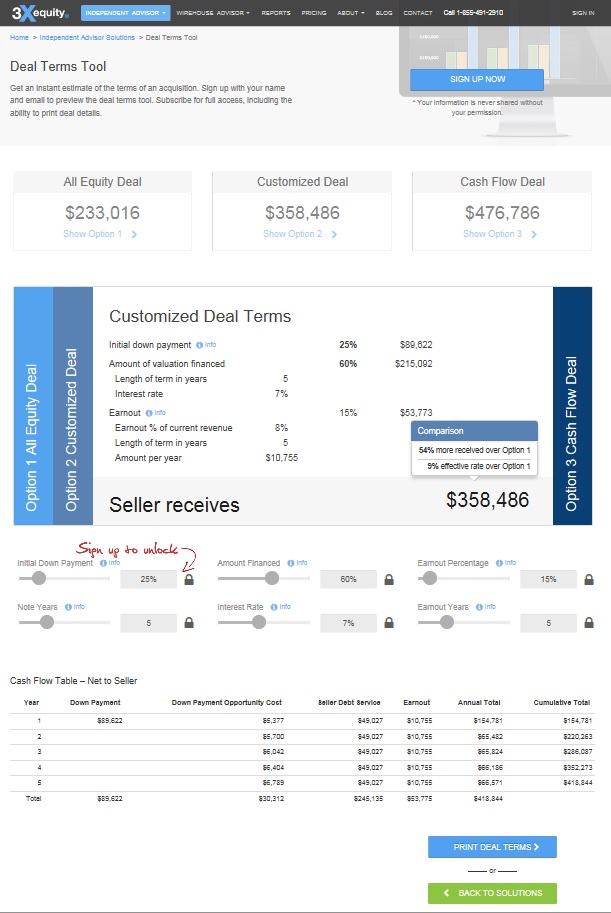Viewport: 611px width, 913px height.
Task: Click info icon next to Interest Rate slider label
Action: [271, 607]
